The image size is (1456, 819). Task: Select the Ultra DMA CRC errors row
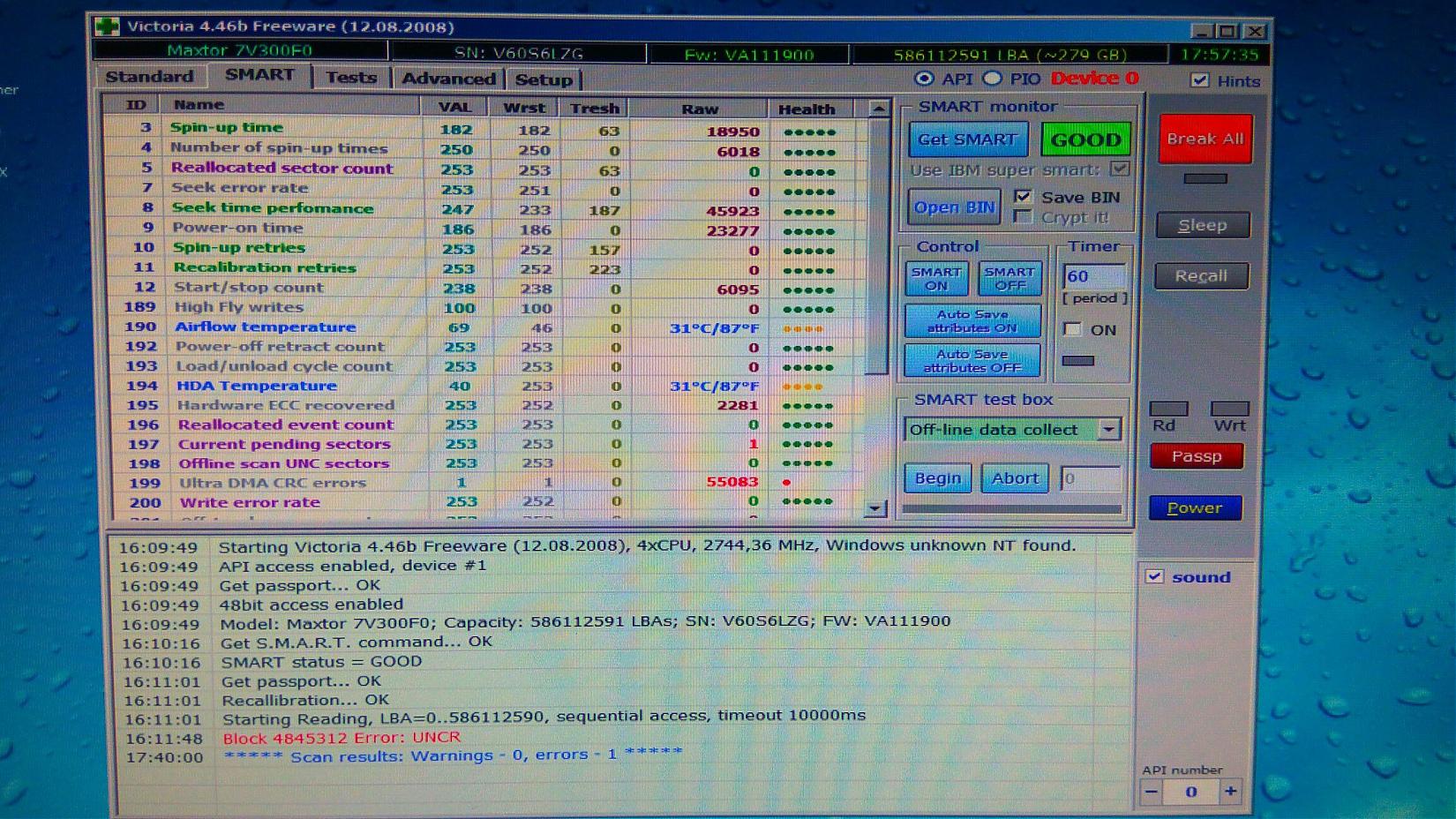click(487, 482)
